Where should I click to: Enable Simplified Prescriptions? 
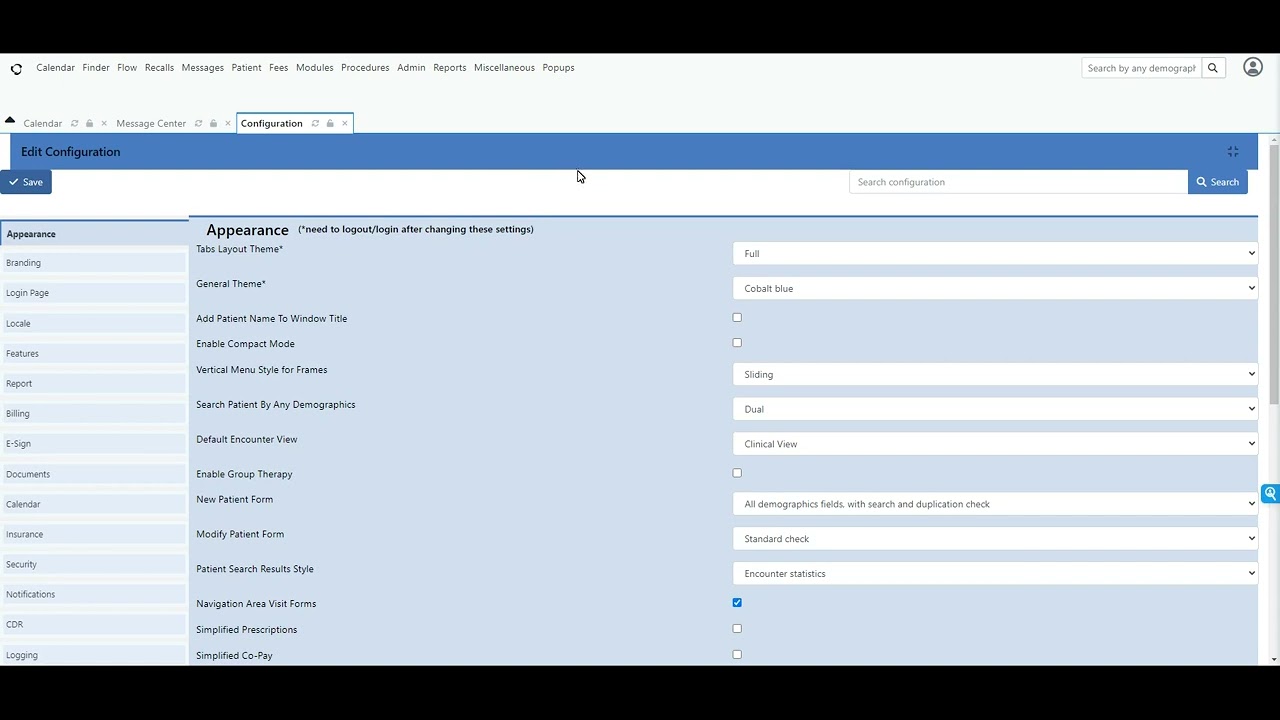coord(737,629)
